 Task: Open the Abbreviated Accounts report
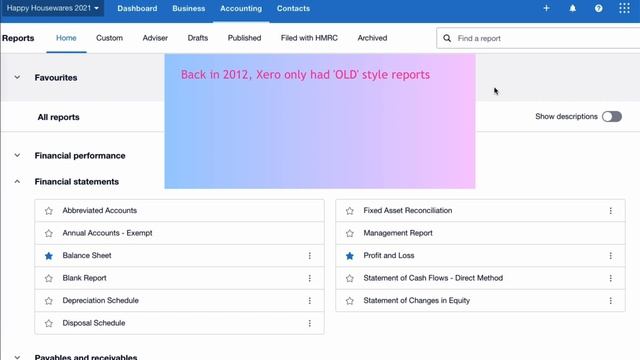[x=100, y=211]
